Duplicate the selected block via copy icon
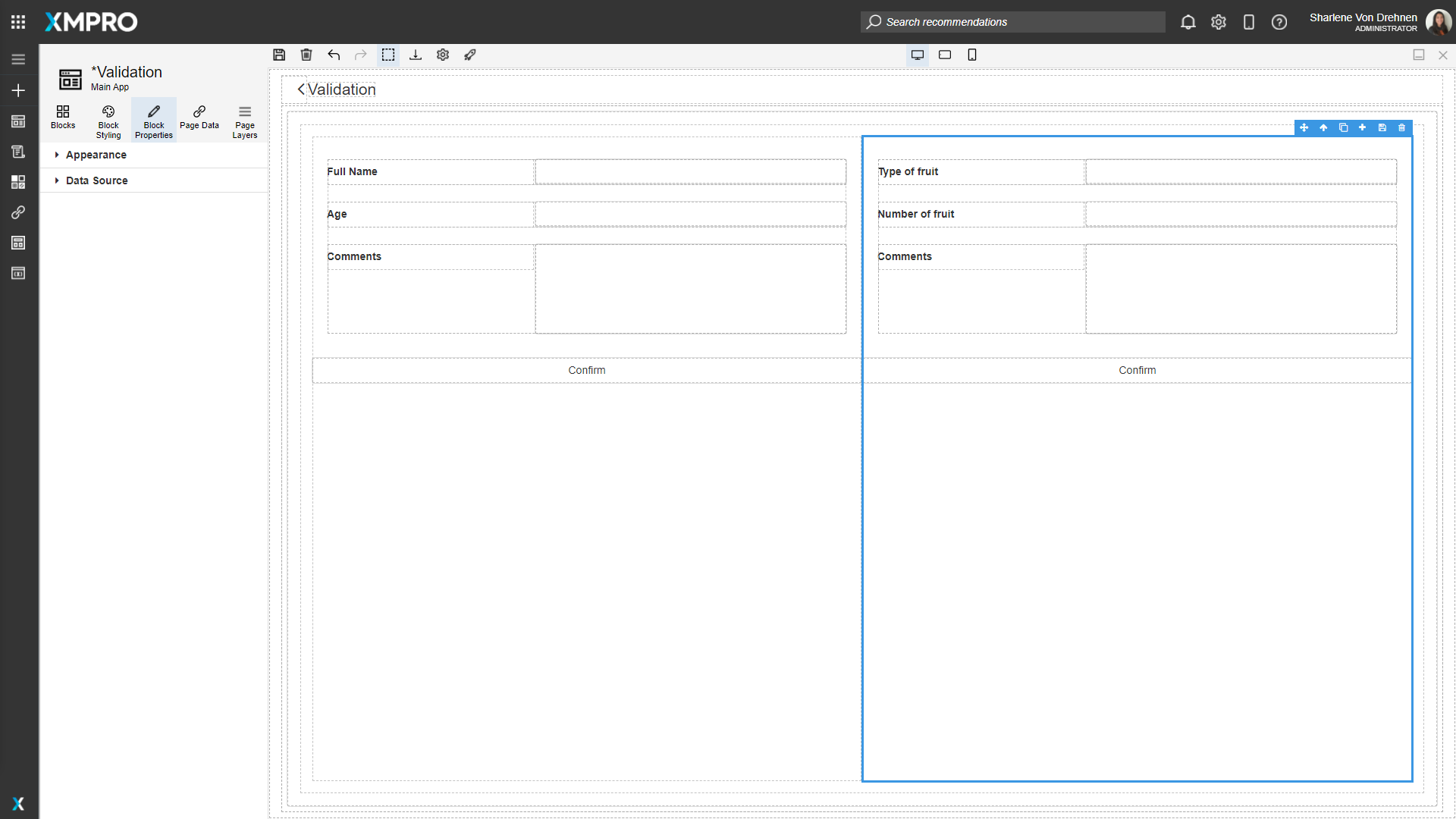This screenshot has width=1456, height=819. [x=1343, y=127]
